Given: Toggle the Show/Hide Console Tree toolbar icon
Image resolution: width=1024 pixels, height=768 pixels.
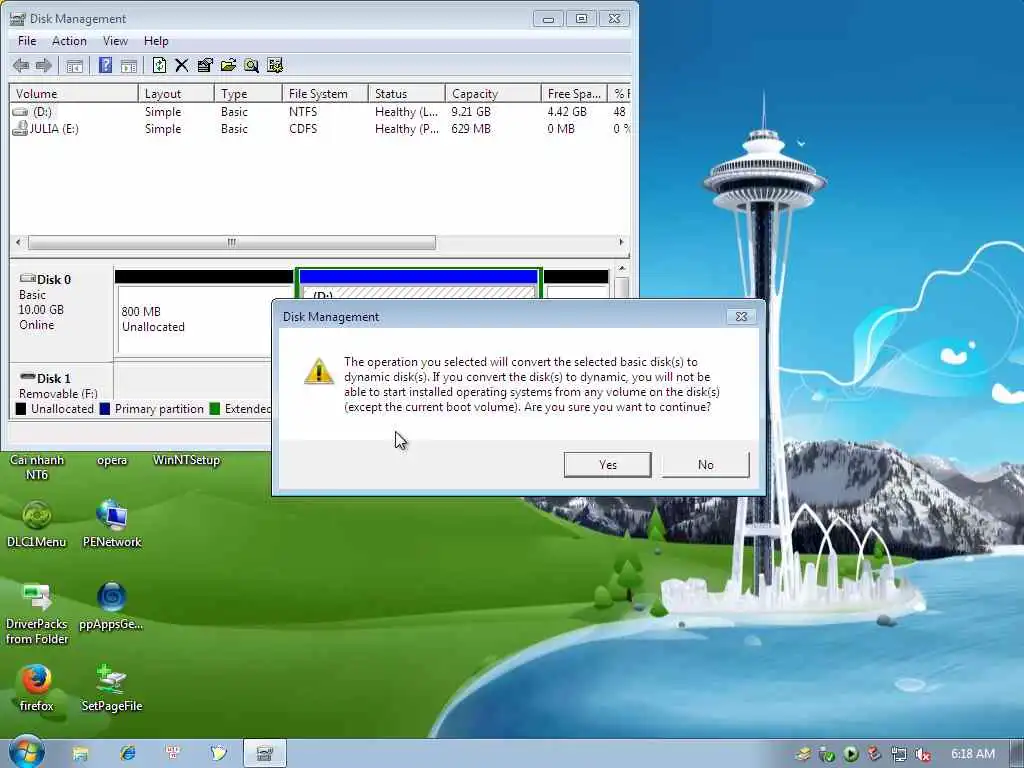Looking at the screenshot, I should click(74, 65).
